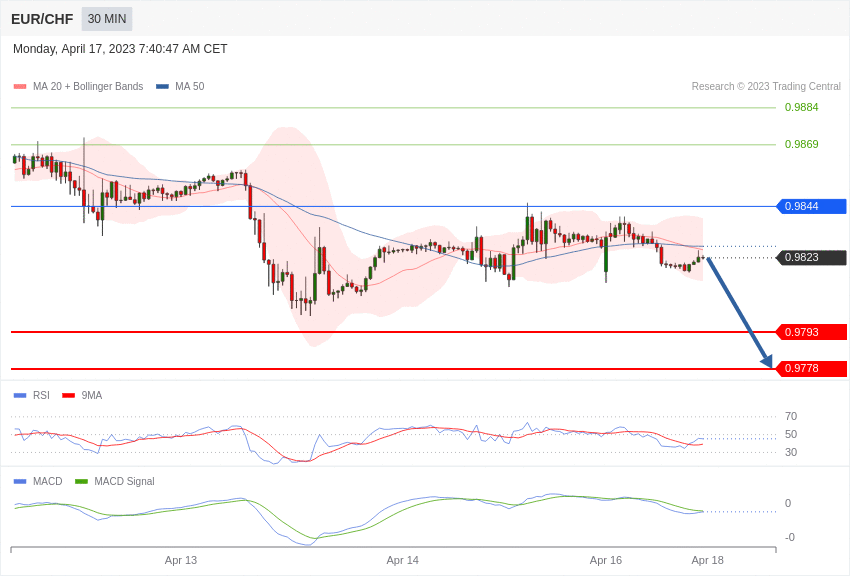Click the 9MA legend swatch
850x576 pixels.
tap(69, 396)
